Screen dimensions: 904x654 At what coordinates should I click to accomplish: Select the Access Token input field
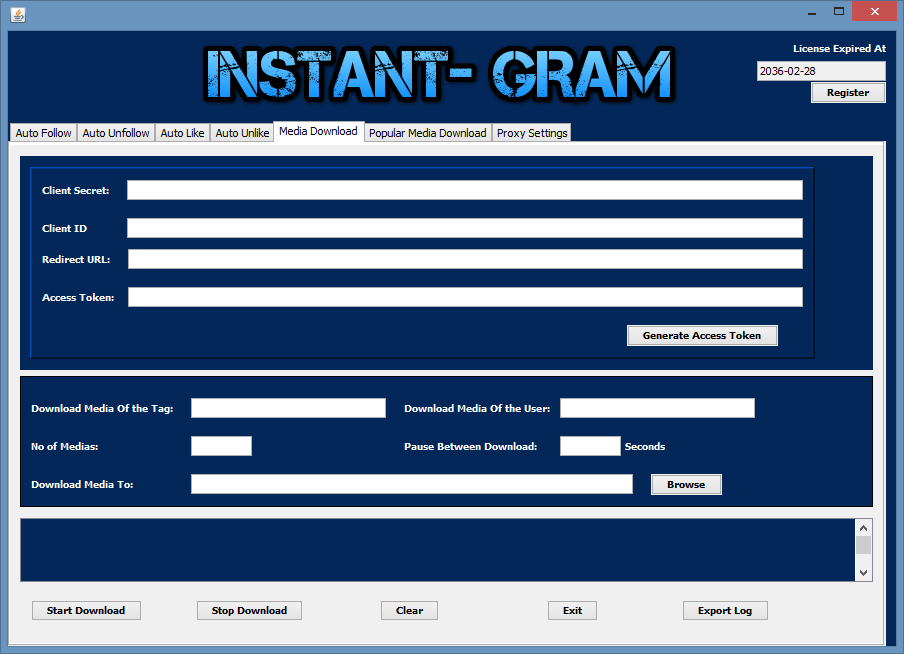465,297
